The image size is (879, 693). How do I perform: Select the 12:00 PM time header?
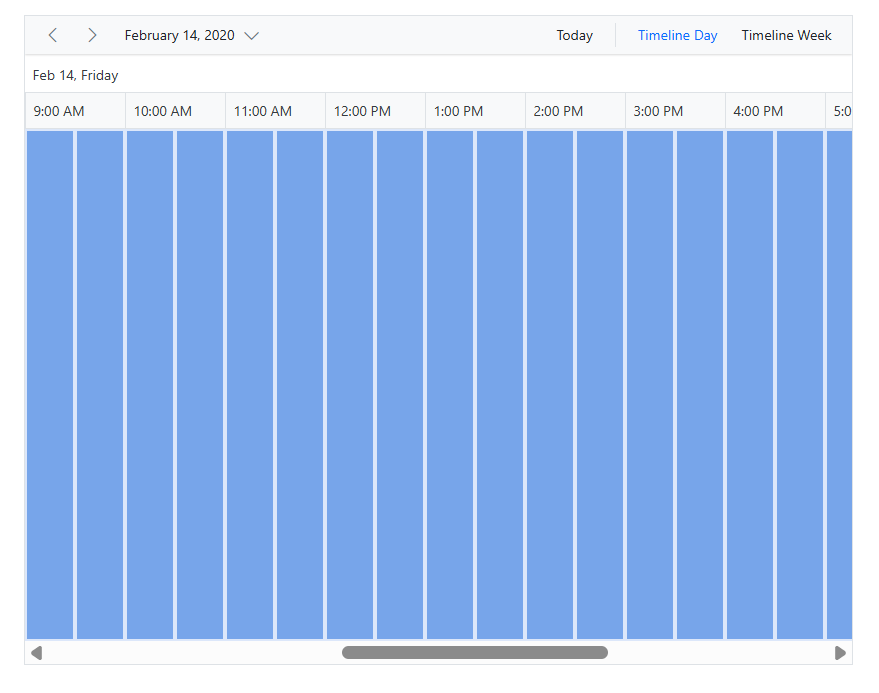coord(375,111)
